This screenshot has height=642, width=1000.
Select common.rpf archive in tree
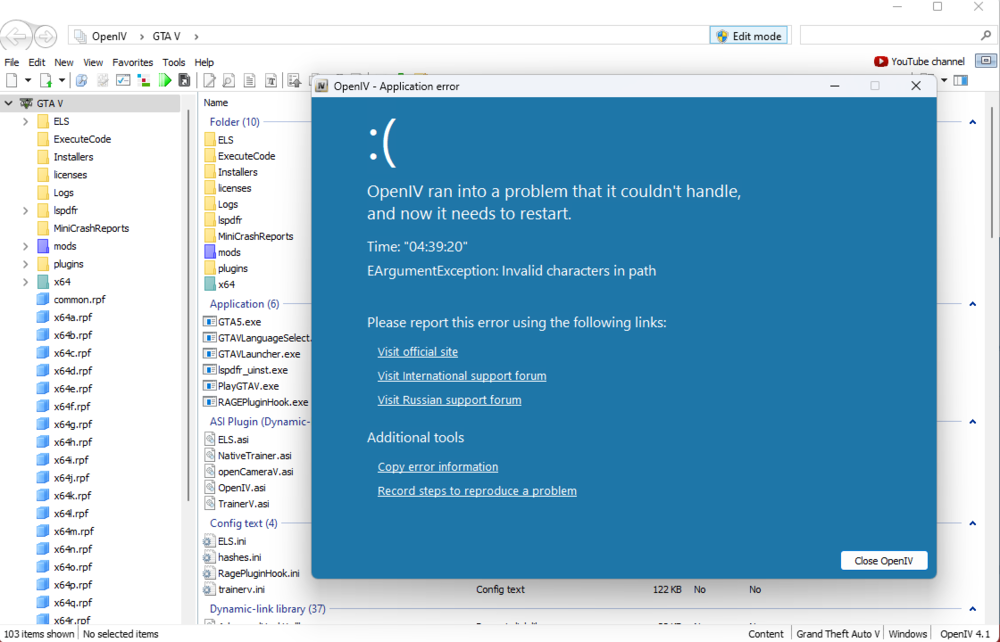79,299
